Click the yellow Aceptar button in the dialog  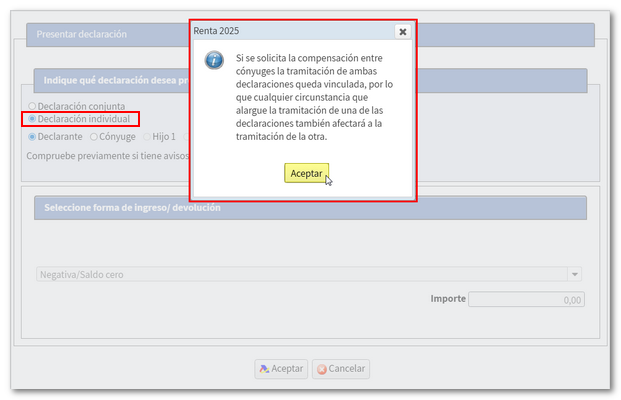click(x=306, y=173)
